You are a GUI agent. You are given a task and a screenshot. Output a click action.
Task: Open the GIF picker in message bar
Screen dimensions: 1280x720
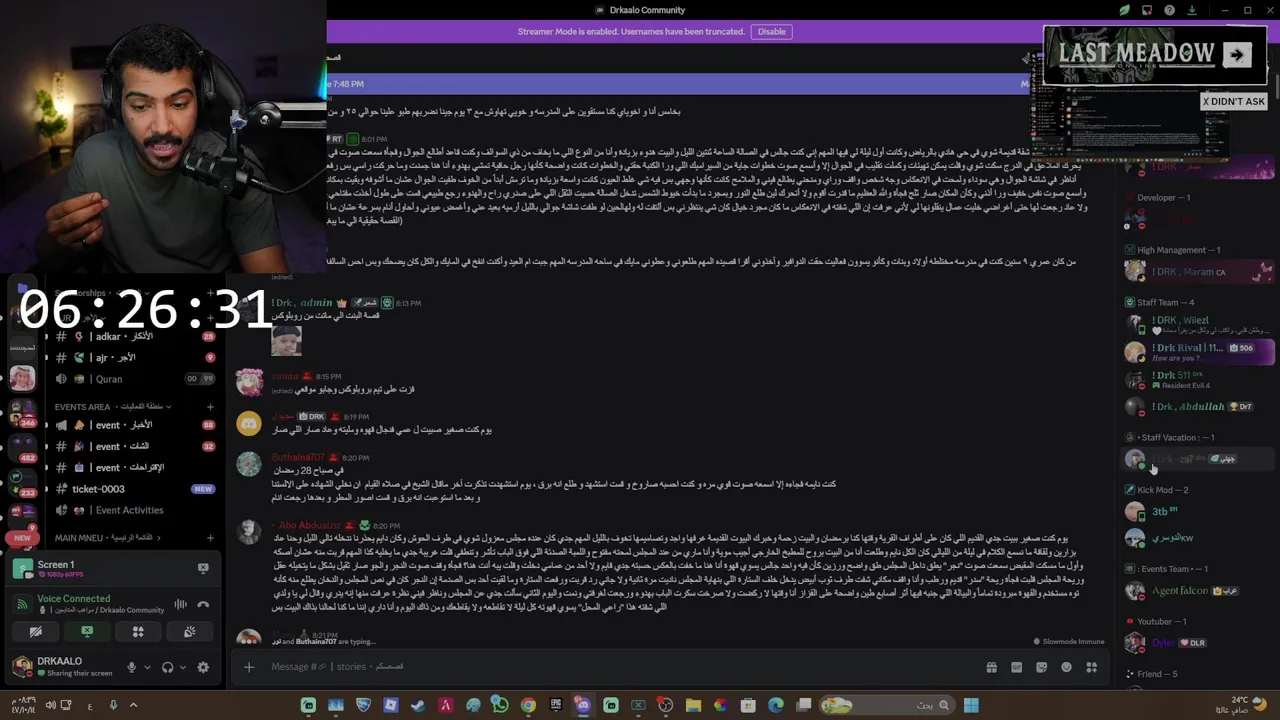click(x=1016, y=667)
